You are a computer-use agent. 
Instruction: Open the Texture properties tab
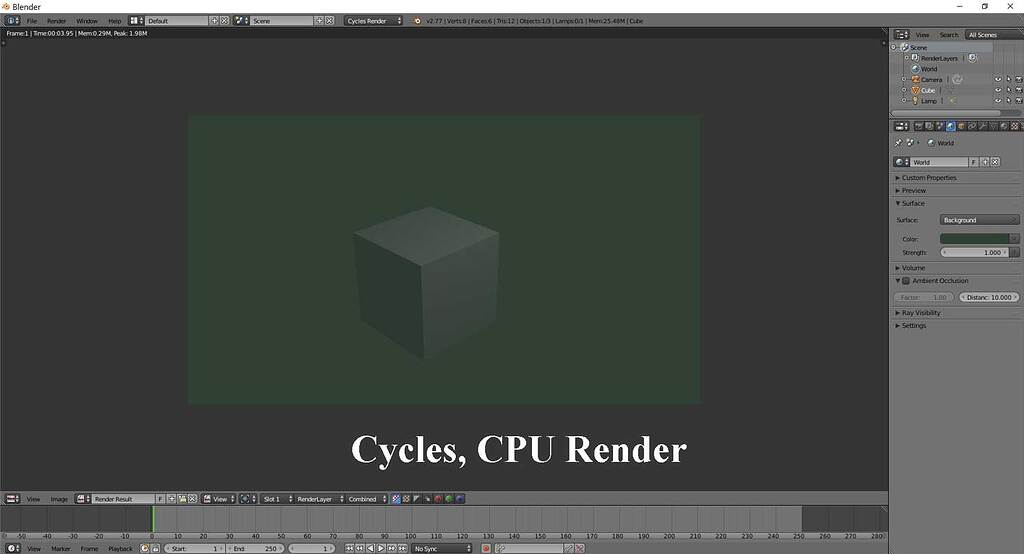[1015, 126]
